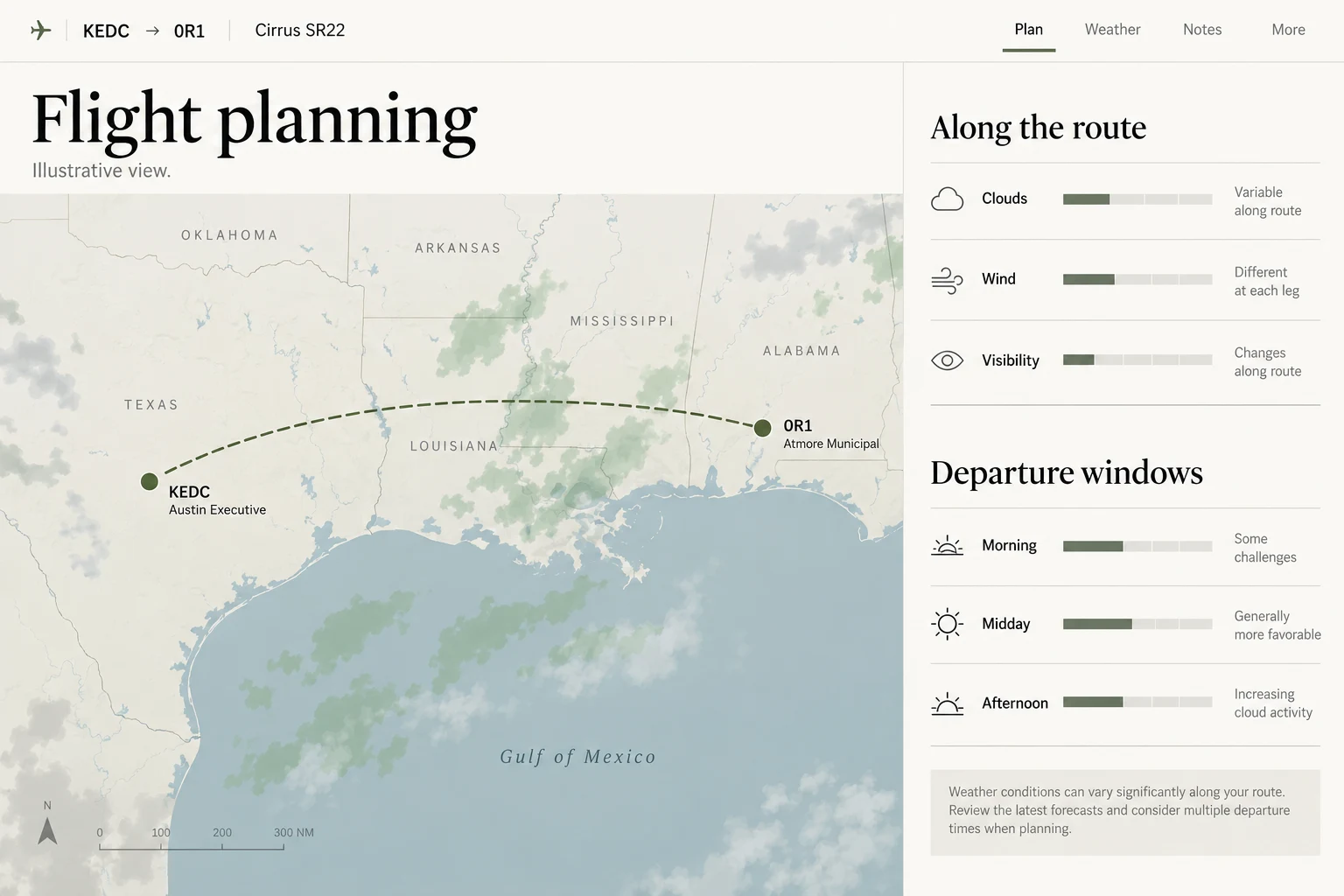The height and width of the screenshot is (896, 1344).
Task: Click the 'Departure windows' heading
Action: (x=1067, y=472)
